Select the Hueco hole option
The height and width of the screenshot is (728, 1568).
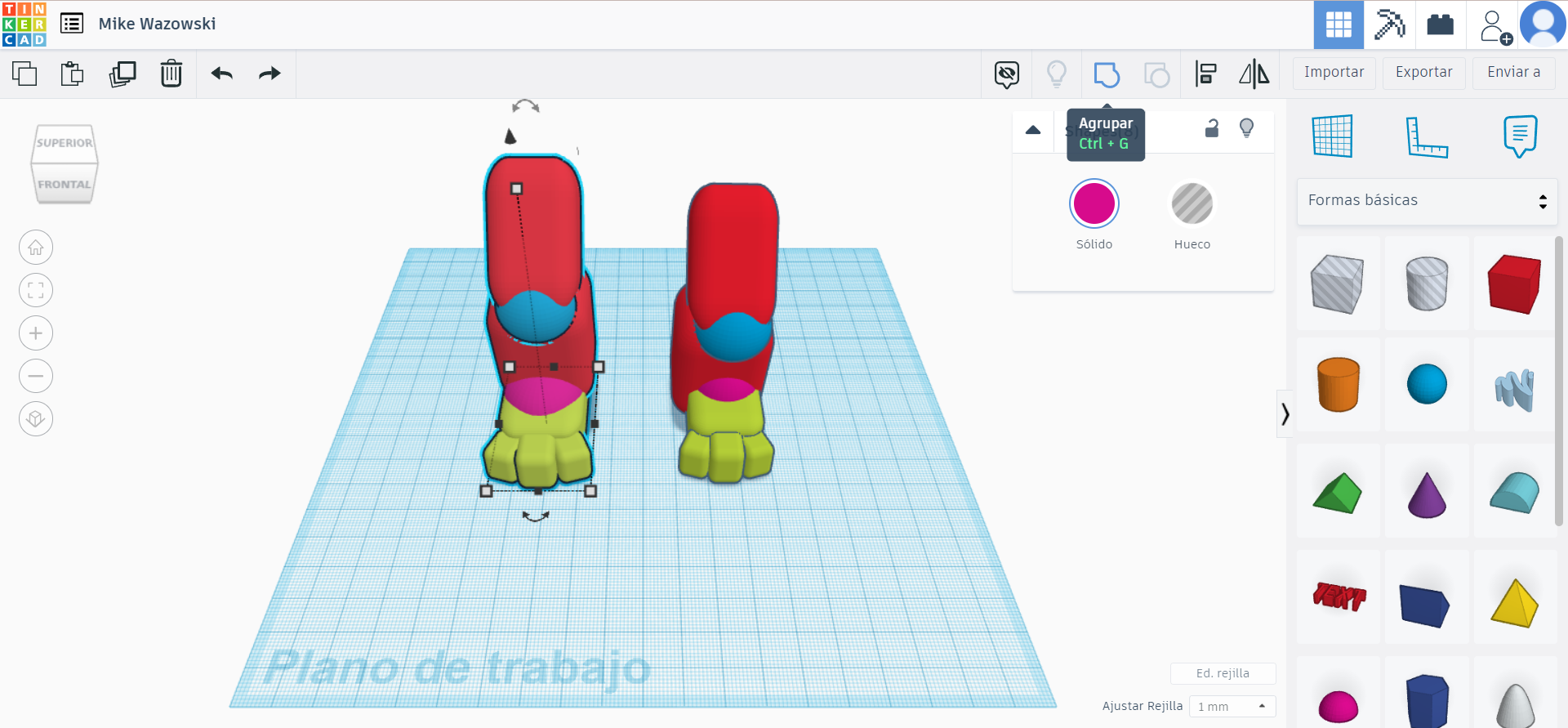click(1192, 203)
